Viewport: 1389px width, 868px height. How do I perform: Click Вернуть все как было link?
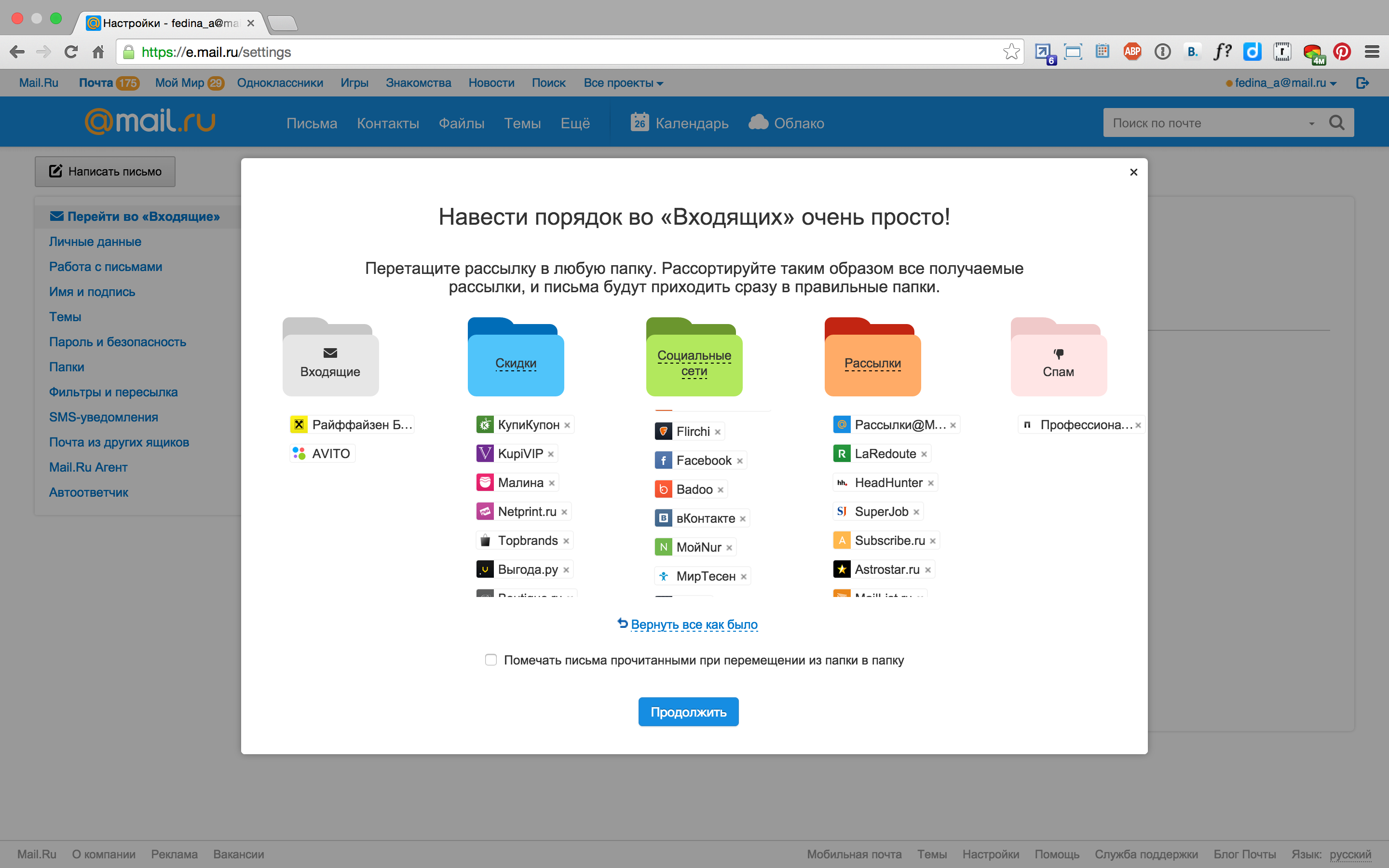pos(694,624)
